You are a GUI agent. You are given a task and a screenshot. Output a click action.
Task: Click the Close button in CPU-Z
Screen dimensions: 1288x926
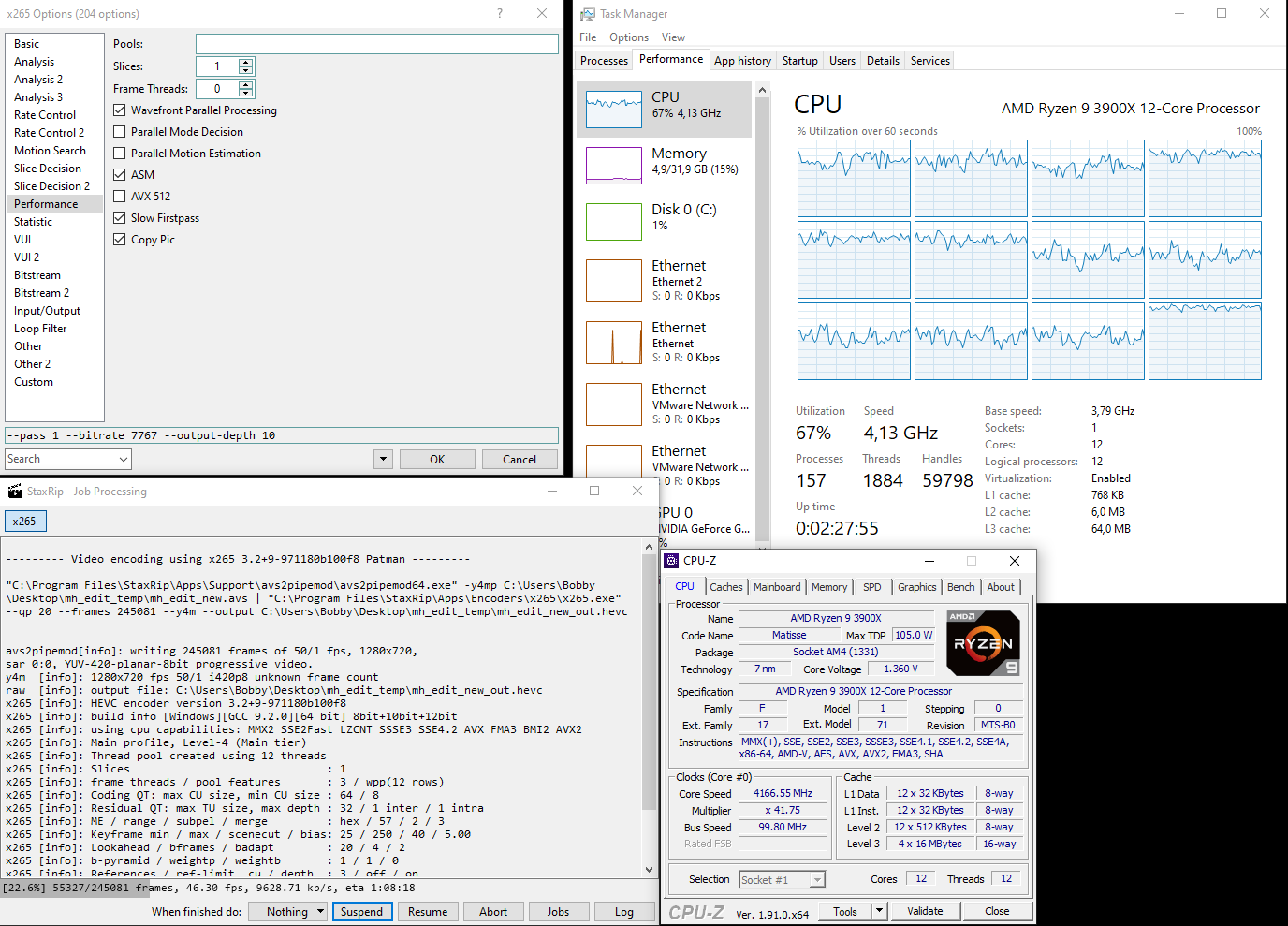pos(997,911)
